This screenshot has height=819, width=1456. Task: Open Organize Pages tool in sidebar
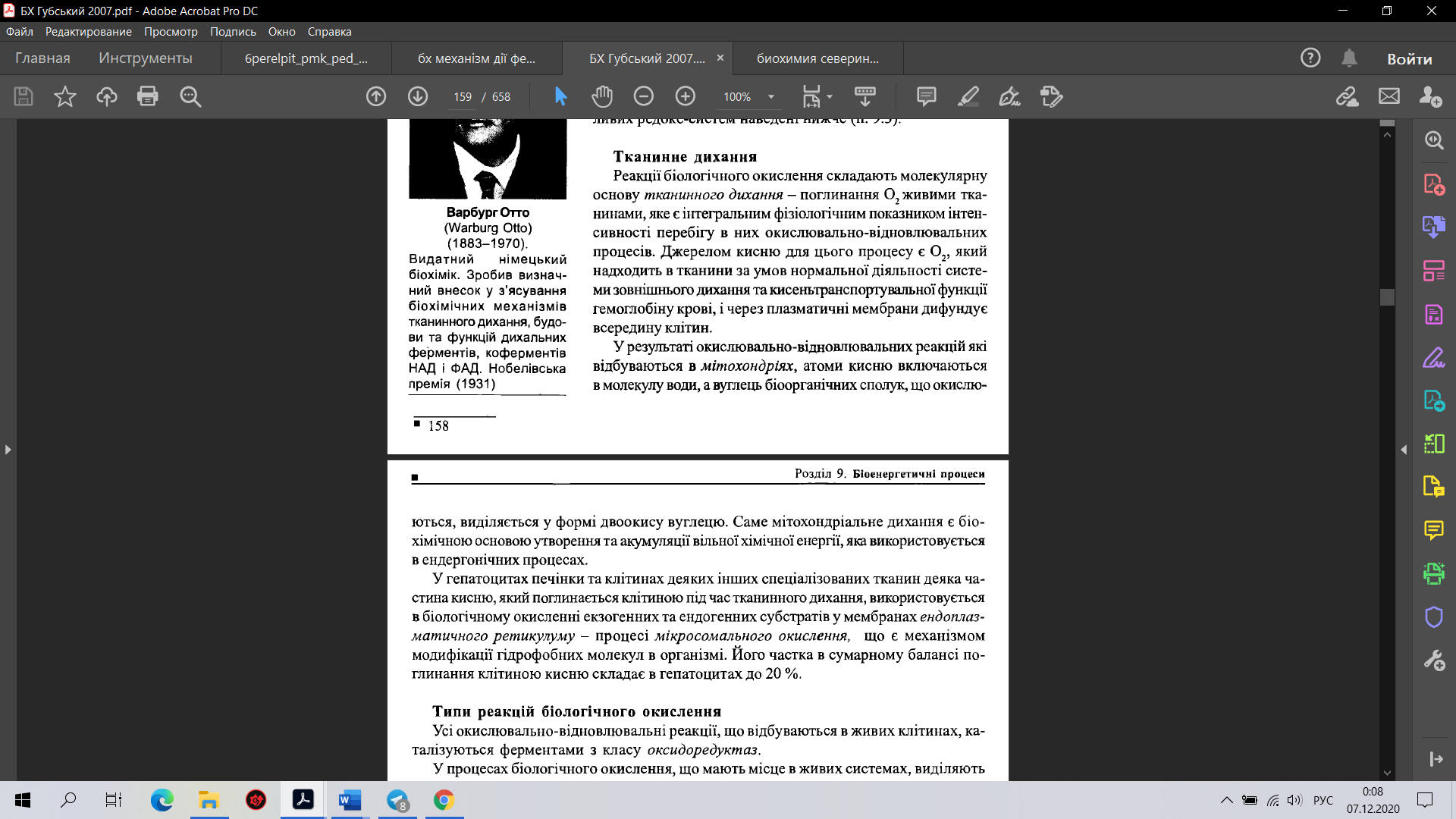click(x=1434, y=271)
